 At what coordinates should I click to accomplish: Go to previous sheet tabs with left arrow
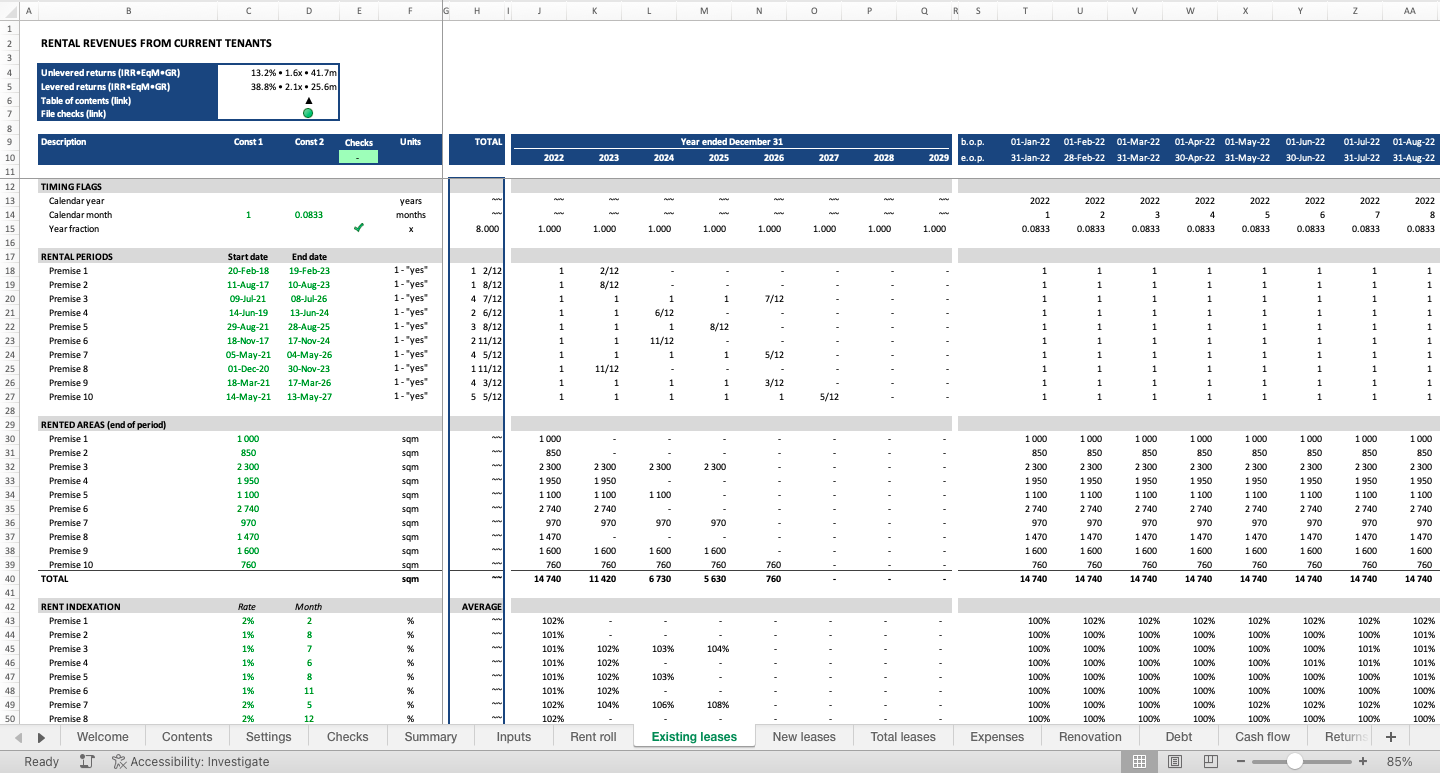19,737
